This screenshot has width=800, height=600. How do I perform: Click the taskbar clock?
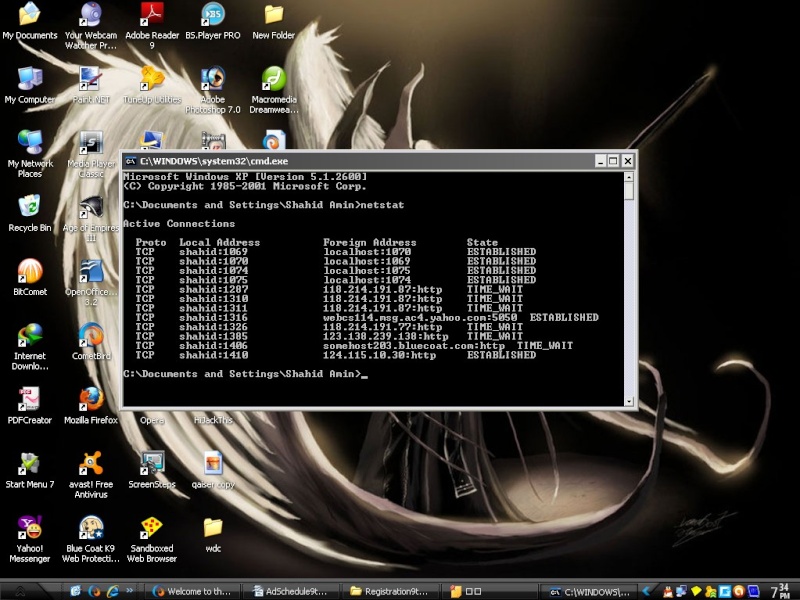pos(780,591)
